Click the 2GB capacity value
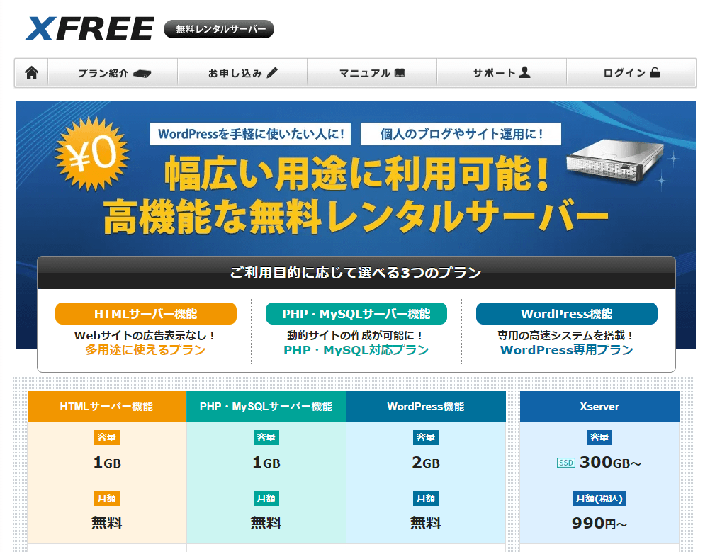Image resolution: width=710 pixels, height=552 pixels. (x=426, y=462)
